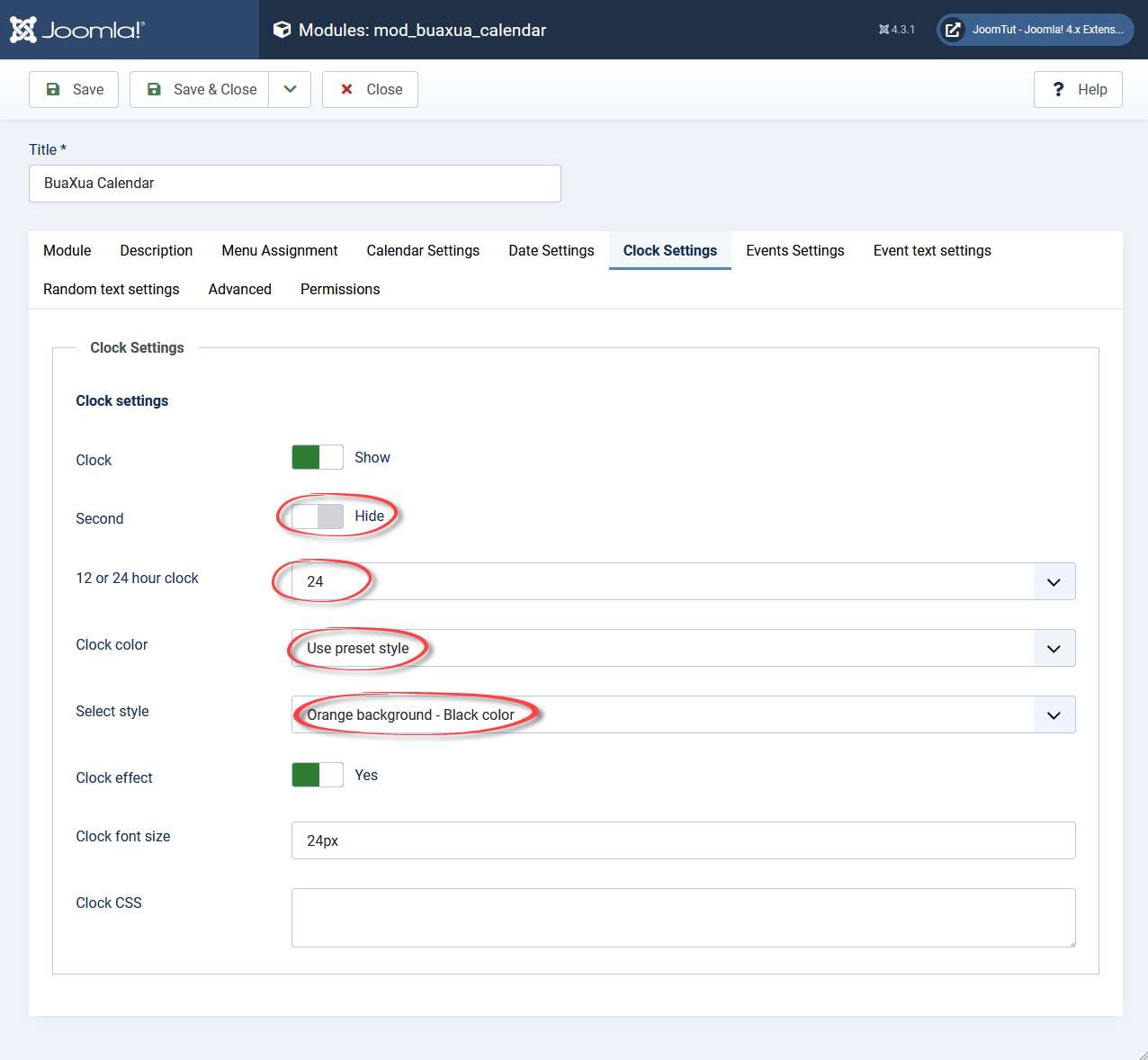Image resolution: width=1148 pixels, height=1060 pixels.
Task: Click the 'Clock font size' label
Action: (x=123, y=836)
